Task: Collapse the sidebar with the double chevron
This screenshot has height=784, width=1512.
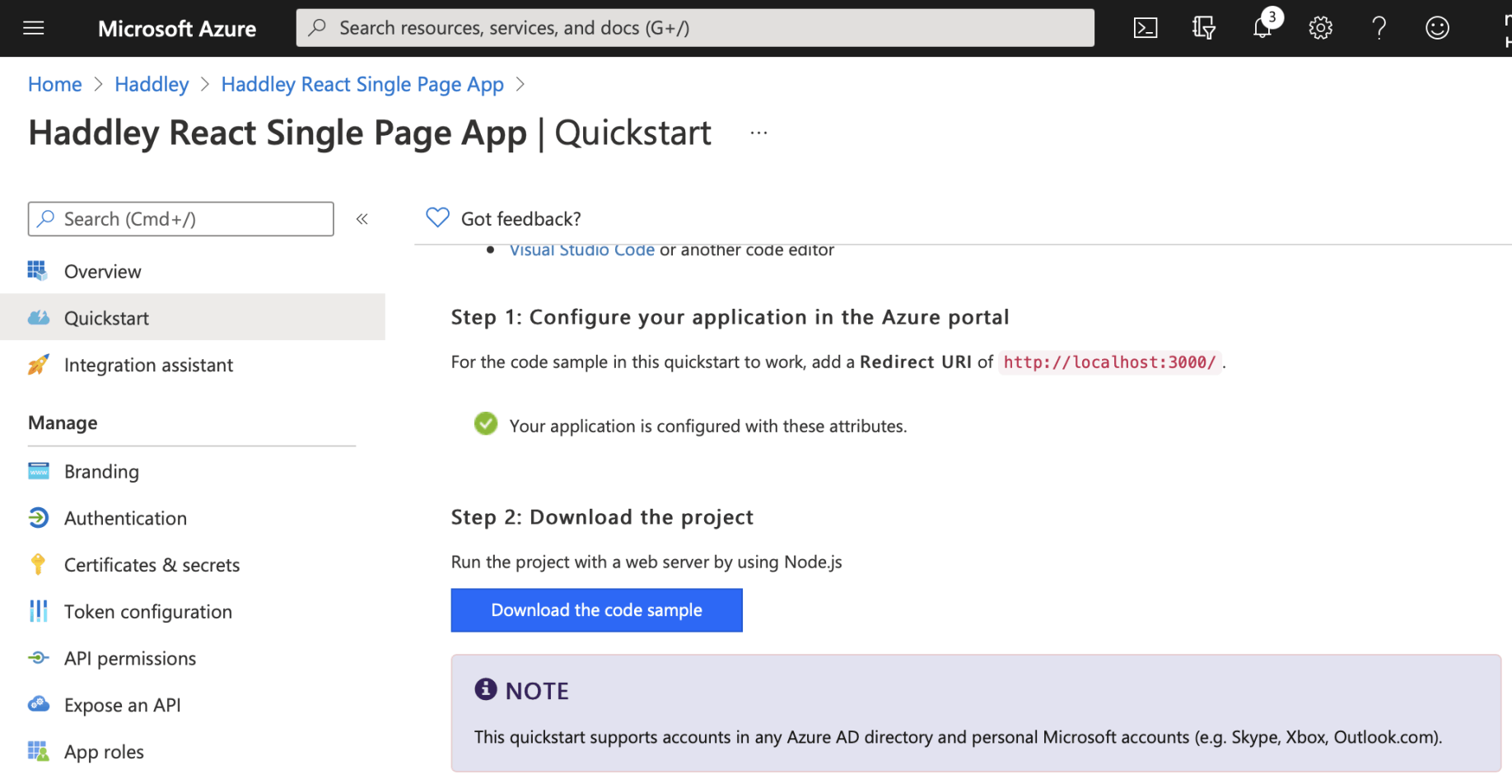Action: tap(362, 219)
